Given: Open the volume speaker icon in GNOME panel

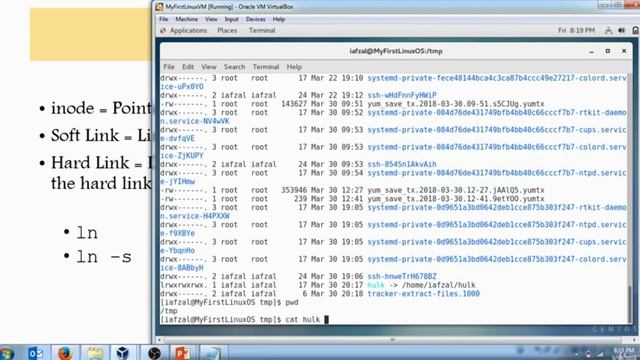Looking at the screenshot, I should click(x=622, y=31).
